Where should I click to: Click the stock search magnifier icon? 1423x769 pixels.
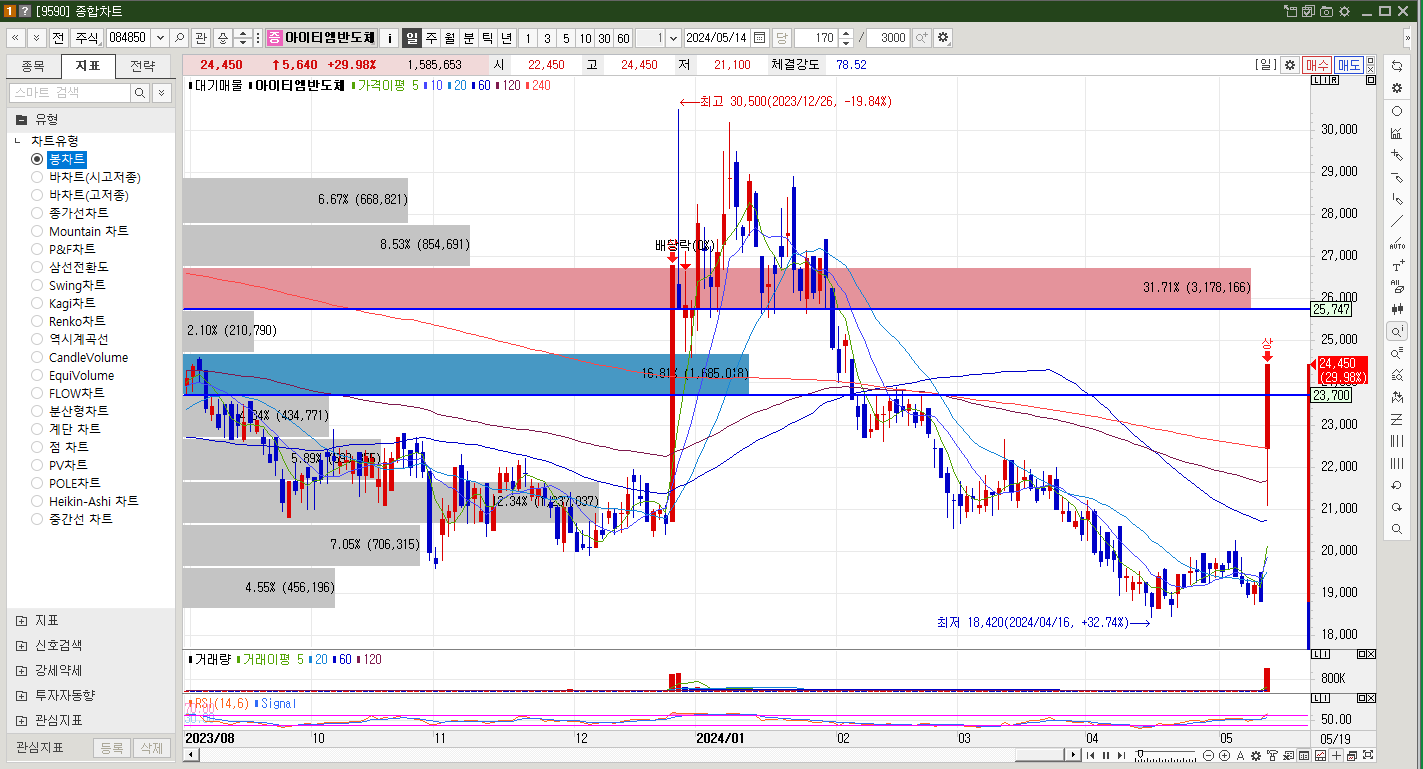tap(179, 38)
